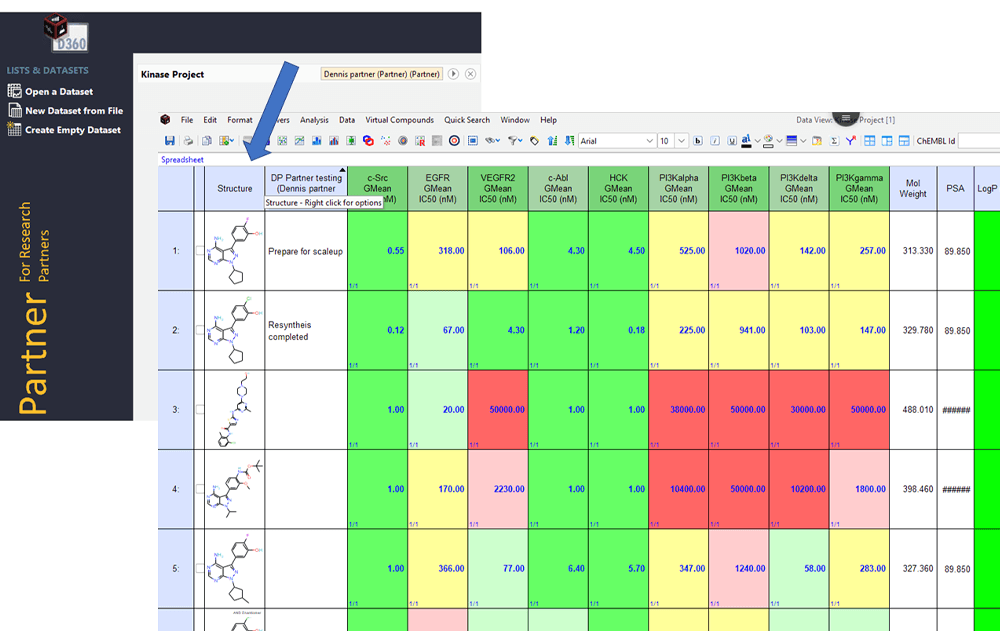
Task: Click the D360 cube icon left of File
Action: tap(165, 119)
